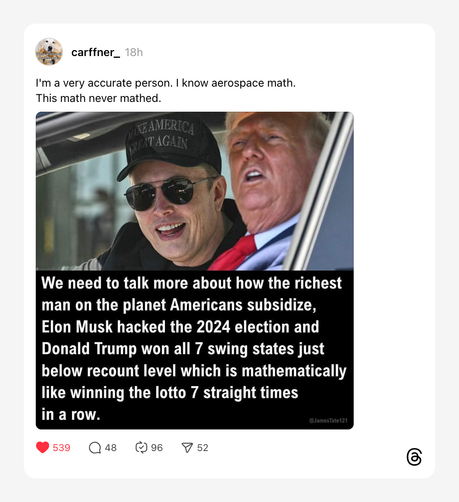459x502 pixels.
Task: Open Threads via the logo icon
Action: coord(414,457)
